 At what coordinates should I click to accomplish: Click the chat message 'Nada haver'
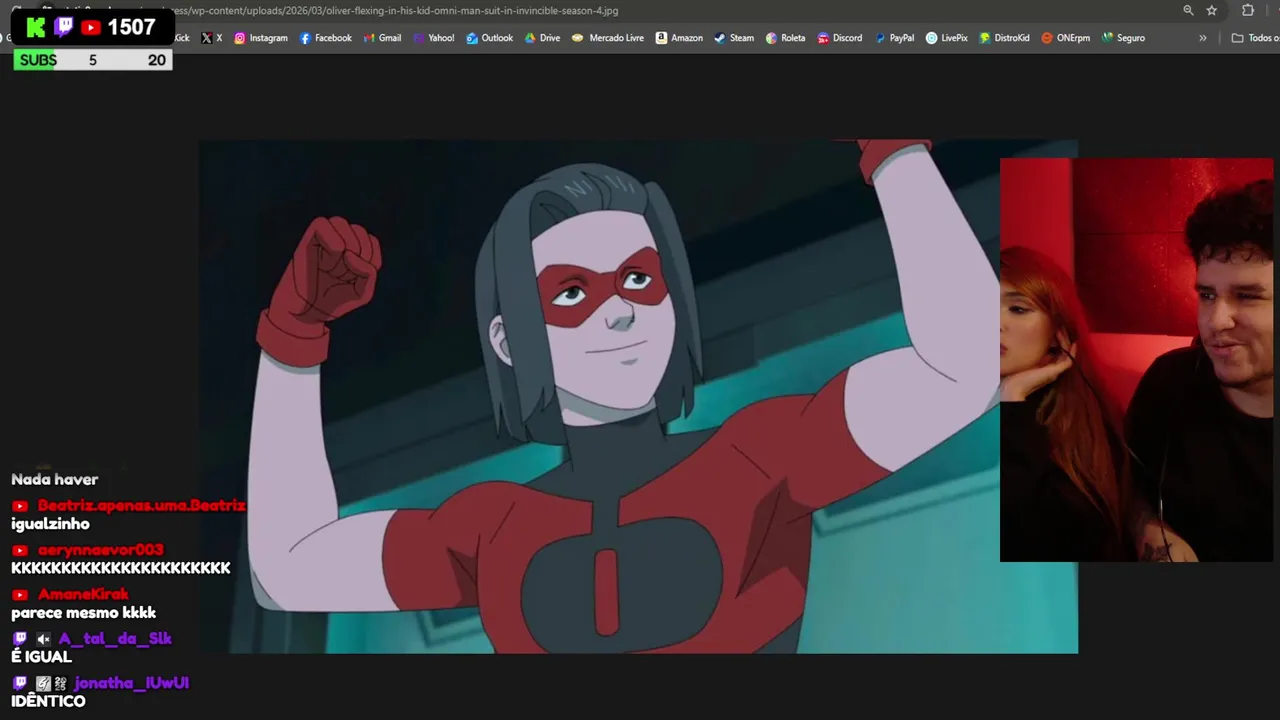54,479
